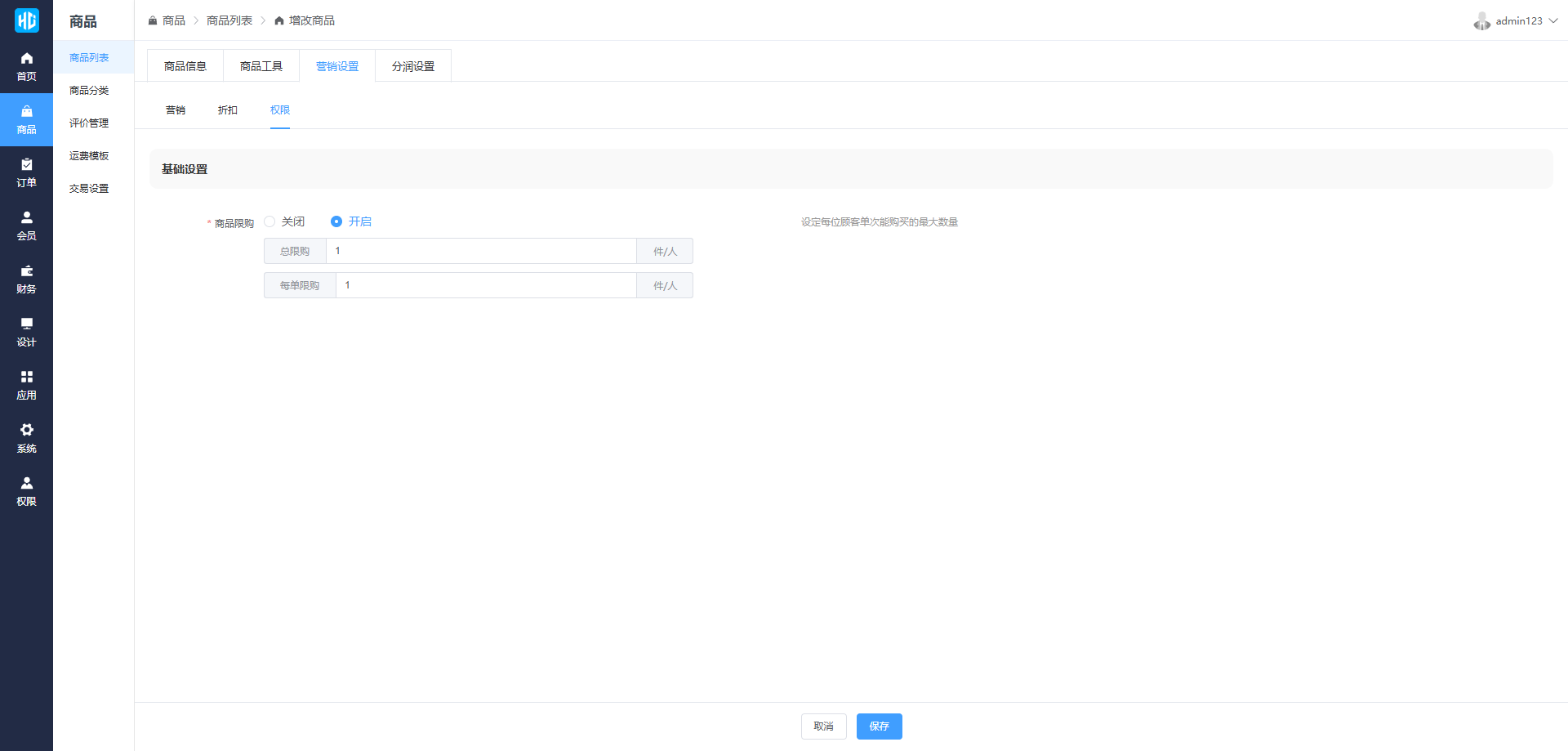Switch to the 商品信息 tab
This screenshot has width=1568, height=751.
pos(185,66)
